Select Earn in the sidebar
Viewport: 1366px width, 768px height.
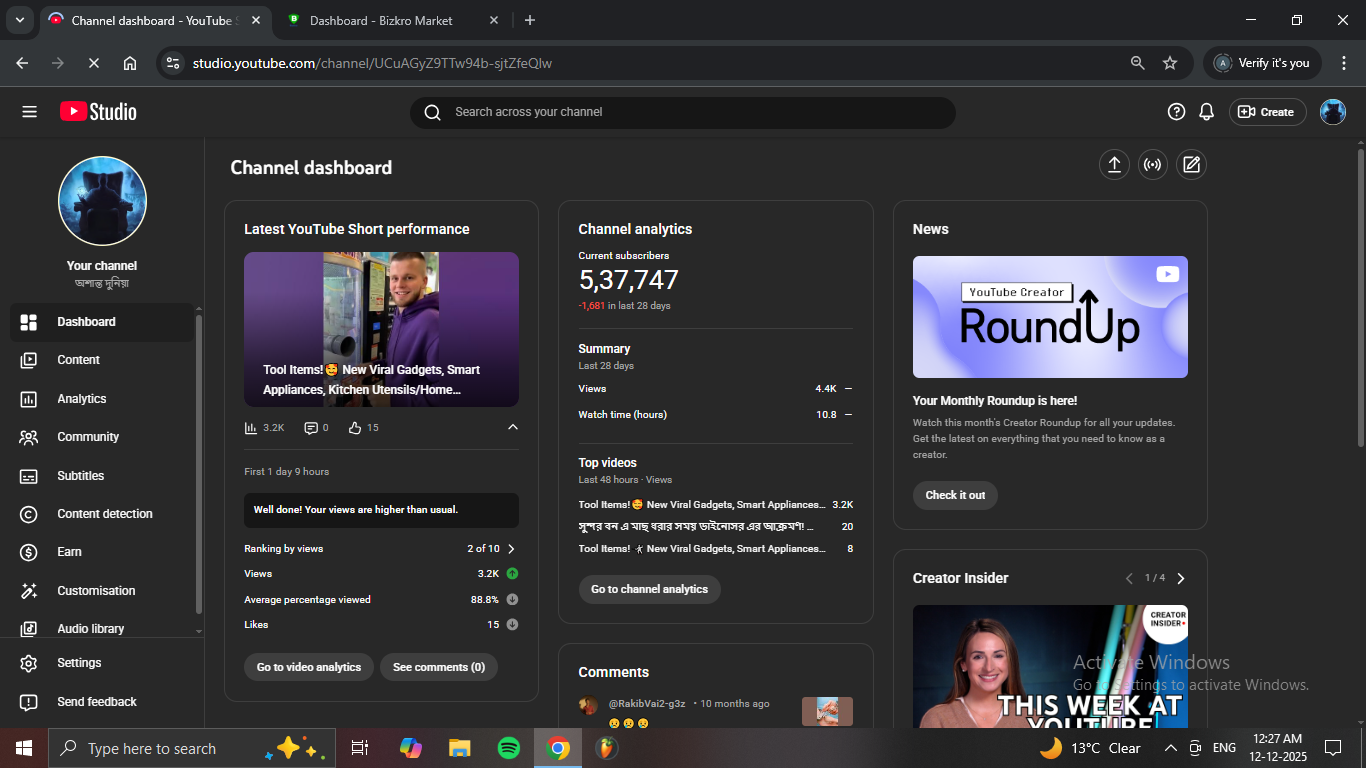69,552
